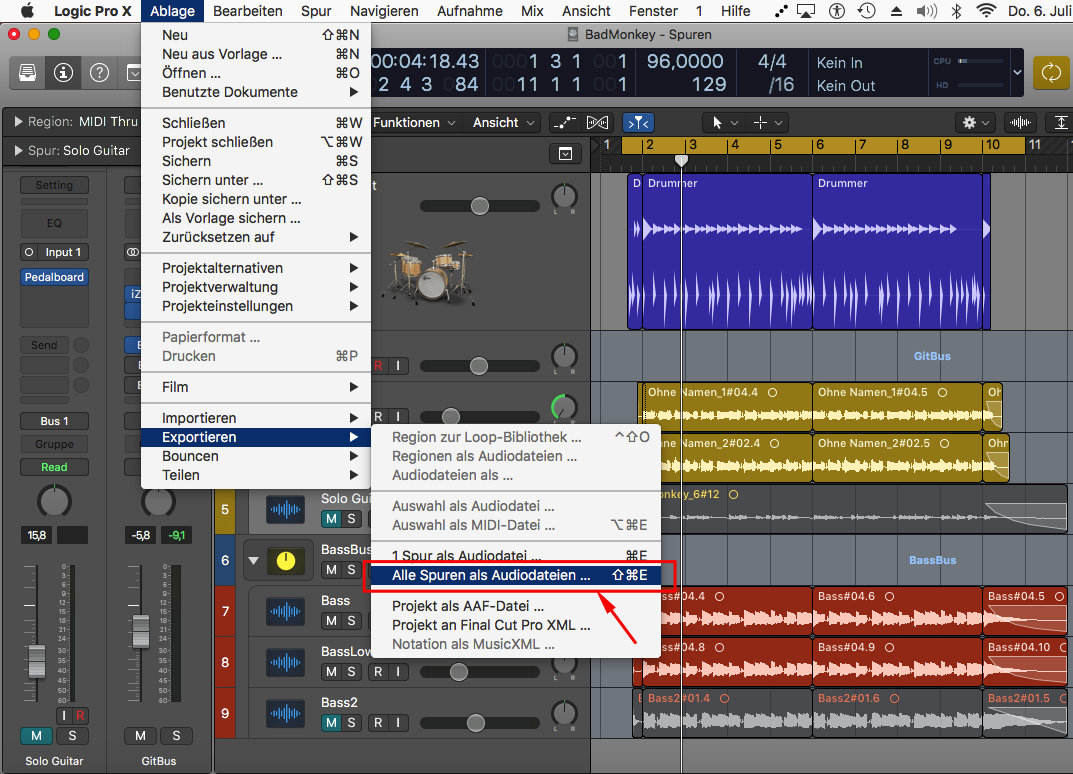
Task: Click the waveform zoom button
Action: (1020, 122)
